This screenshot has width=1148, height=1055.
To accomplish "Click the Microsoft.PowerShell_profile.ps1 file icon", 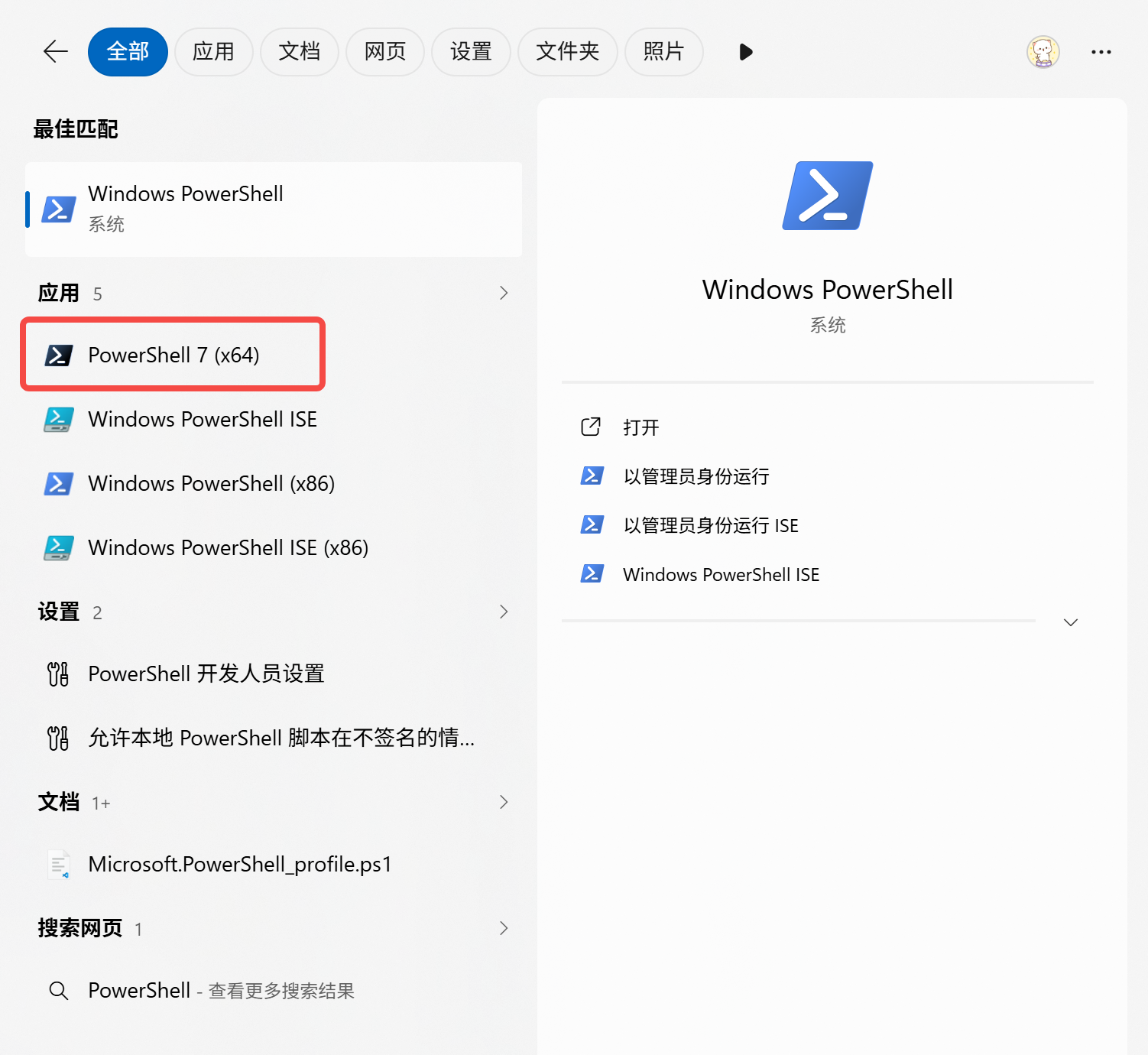I will [59, 865].
